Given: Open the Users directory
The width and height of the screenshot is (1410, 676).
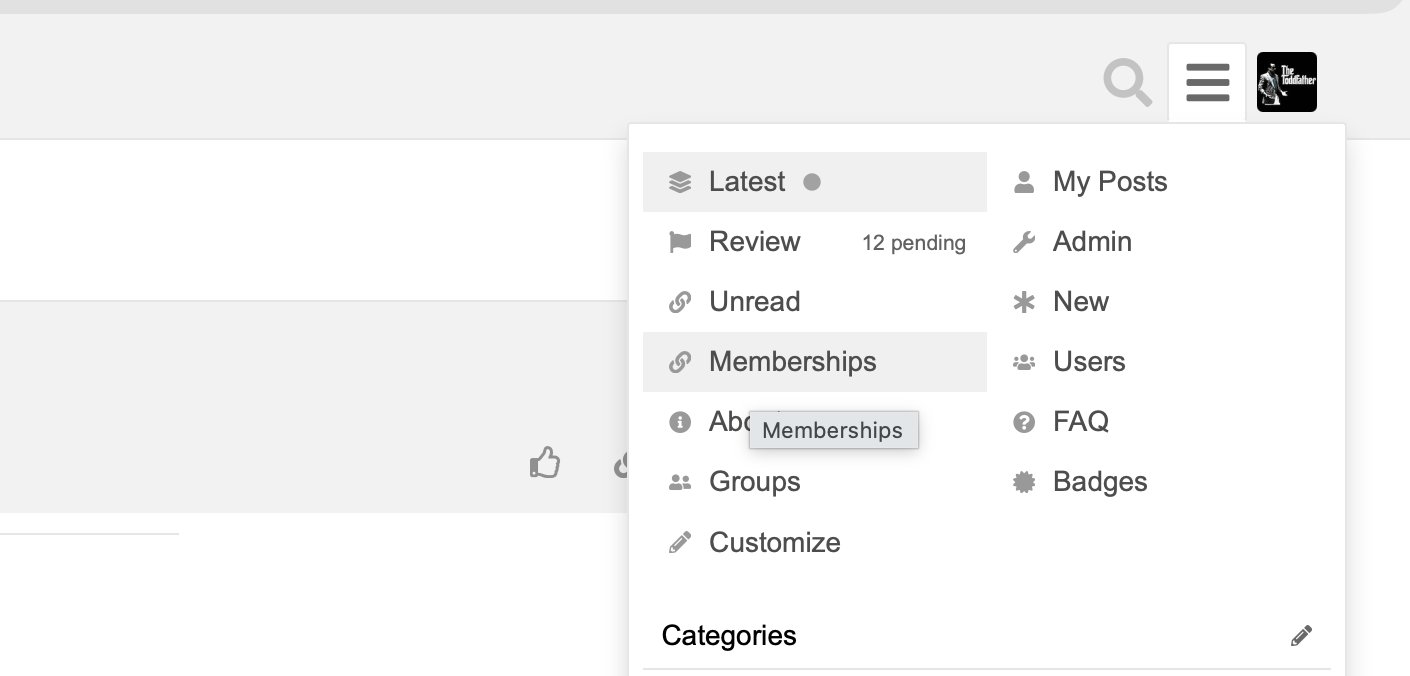Looking at the screenshot, I should click(1088, 362).
